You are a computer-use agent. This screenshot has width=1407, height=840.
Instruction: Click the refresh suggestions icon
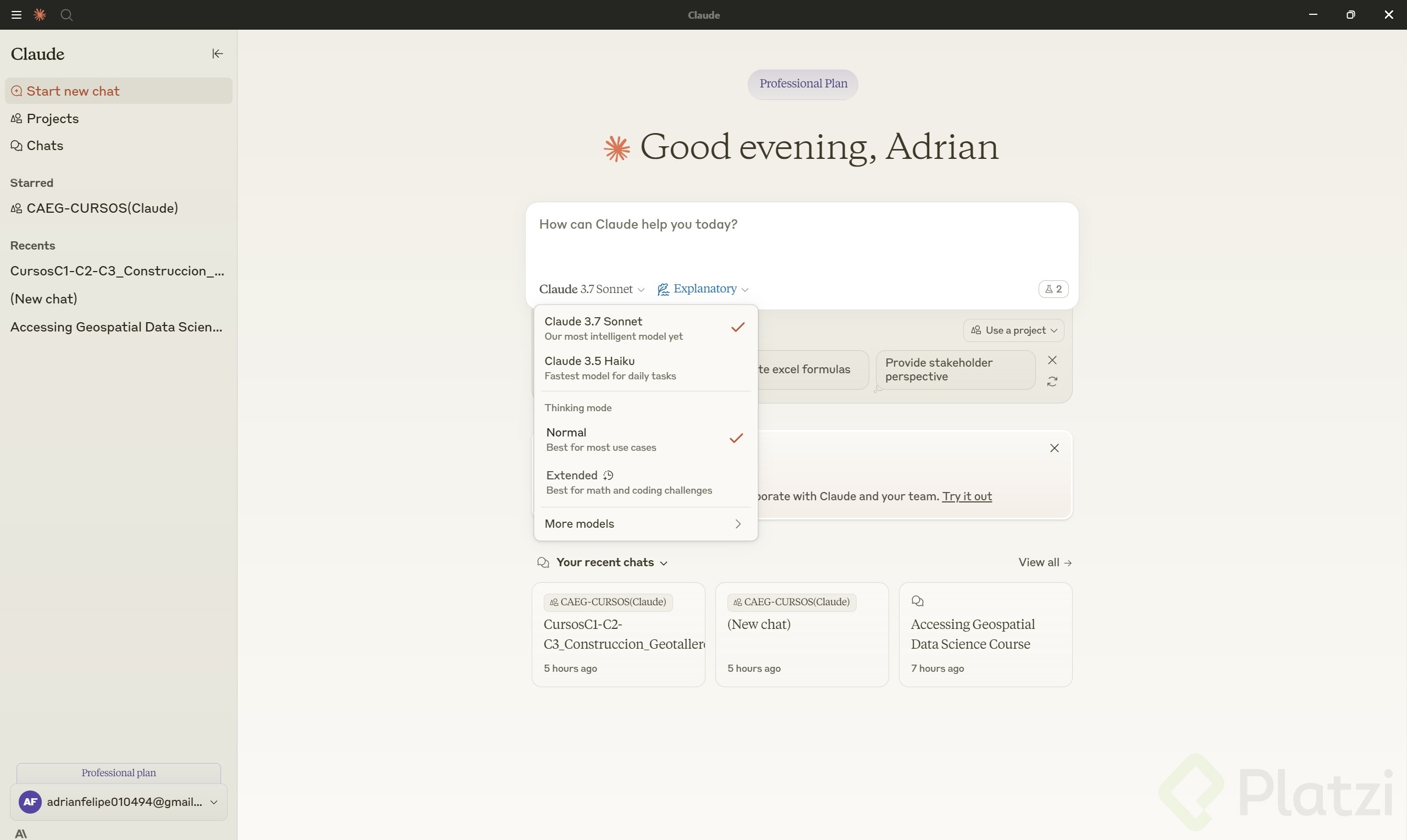(x=1052, y=382)
